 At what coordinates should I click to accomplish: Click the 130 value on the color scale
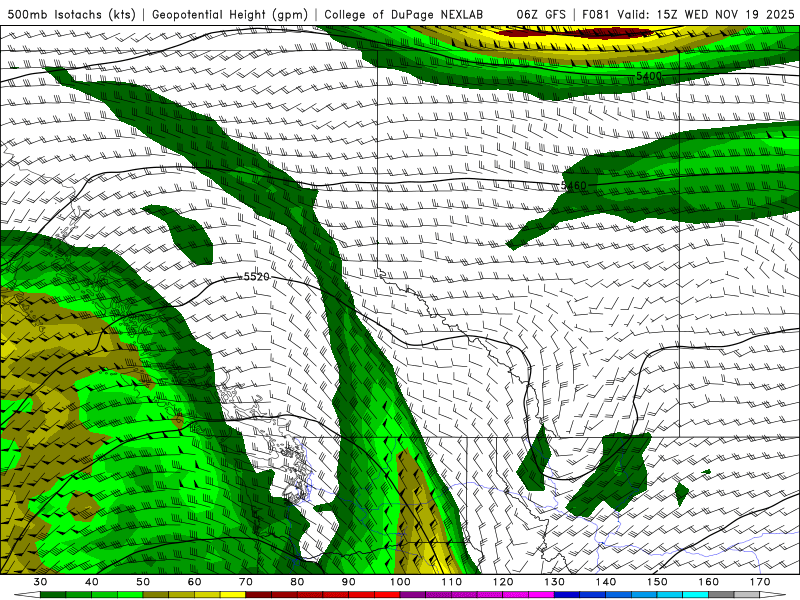point(554,582)
